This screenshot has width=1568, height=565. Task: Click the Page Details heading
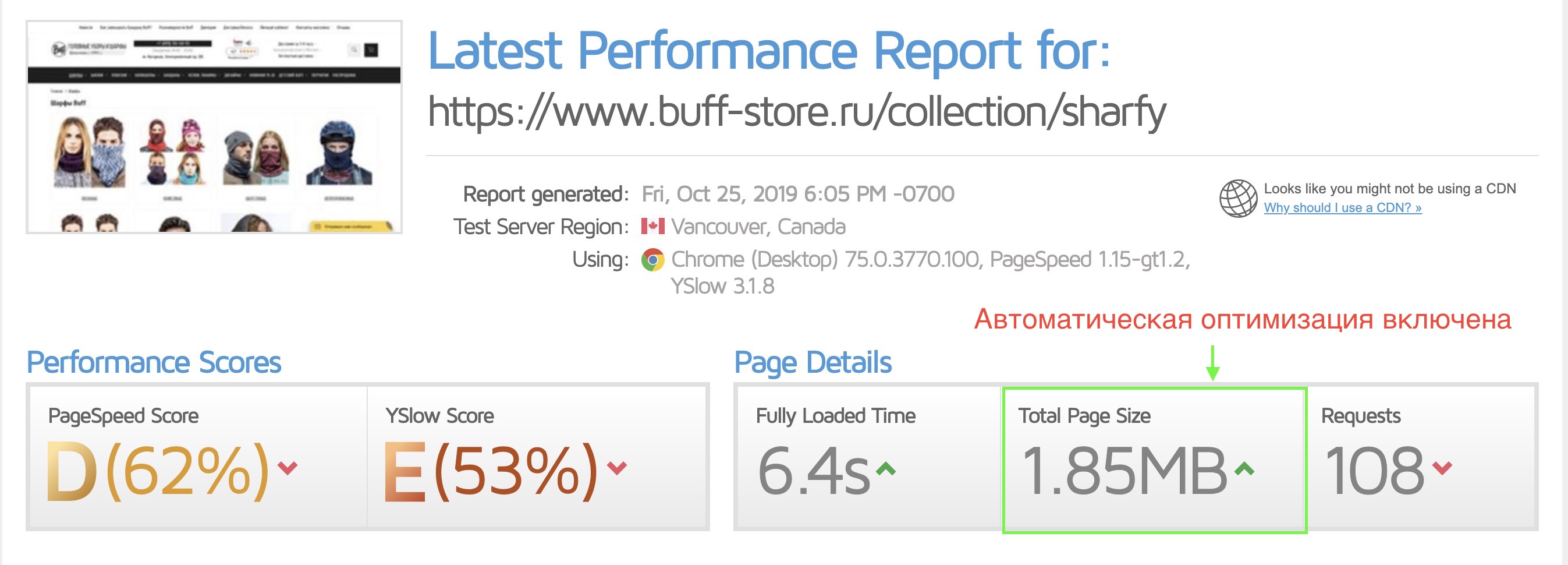[813, 362]
